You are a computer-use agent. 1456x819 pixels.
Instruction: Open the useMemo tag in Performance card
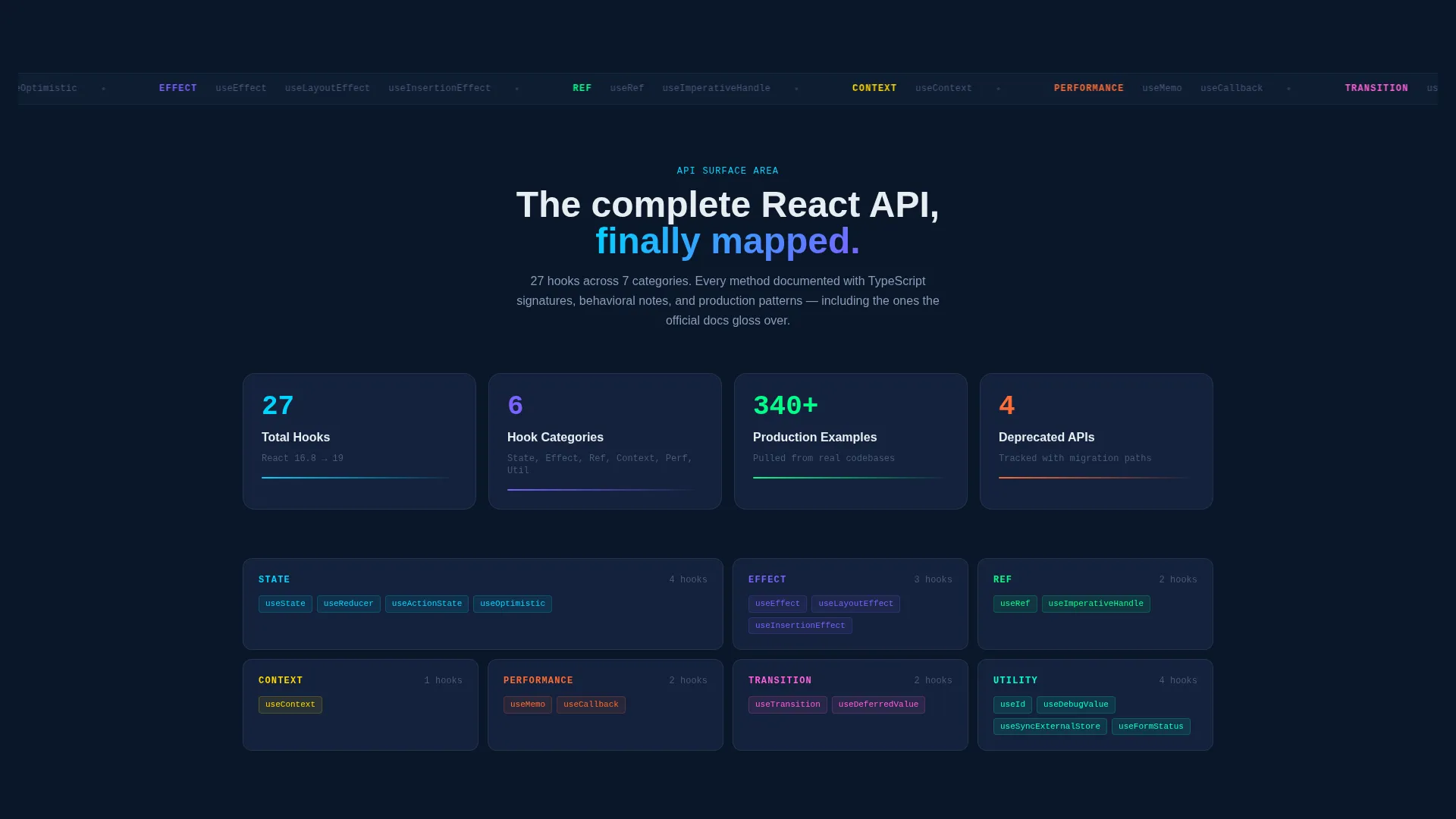[528, 704]
